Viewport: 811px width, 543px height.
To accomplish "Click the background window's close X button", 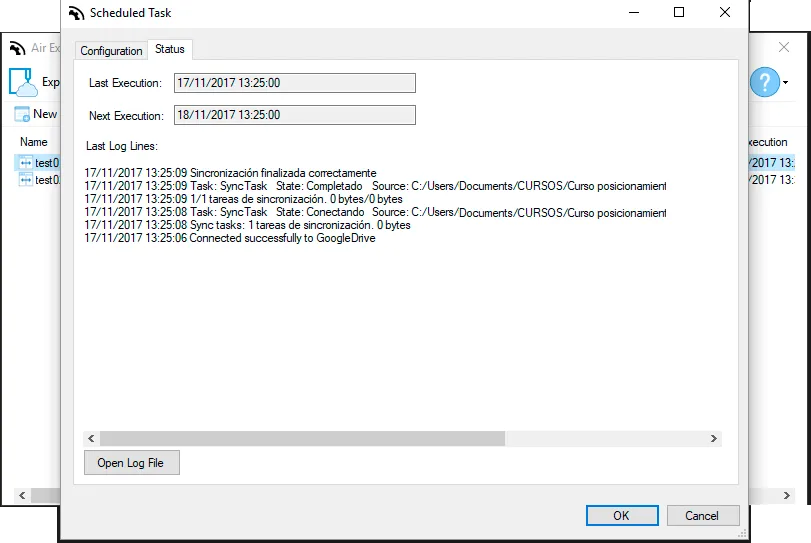I will click(784, 48).
